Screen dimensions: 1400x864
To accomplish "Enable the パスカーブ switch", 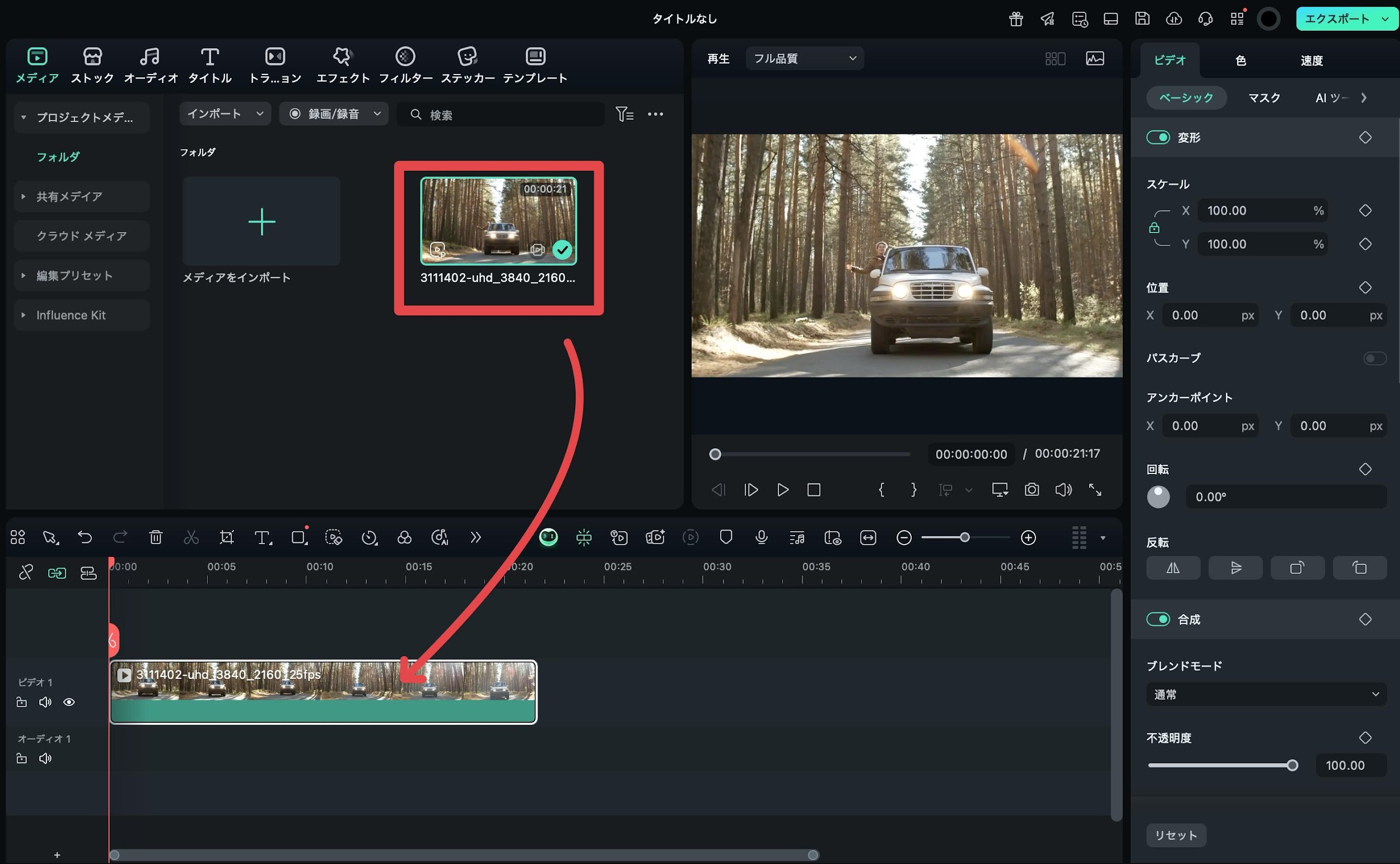I will click(x=1375, y=358).
